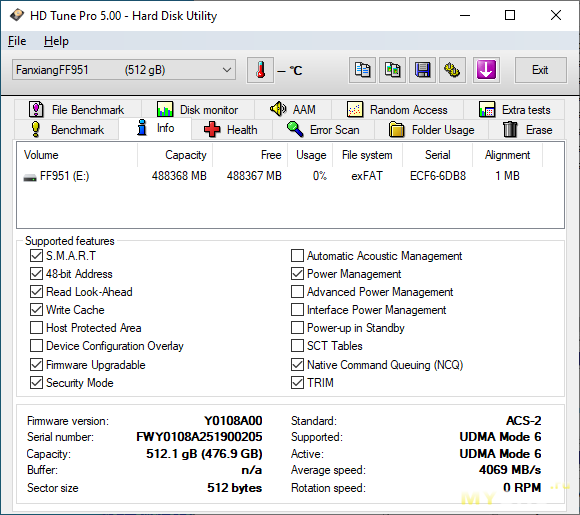Click the 488367 MB free value
The height and width of the screenshot is (515, 580).
254,176
